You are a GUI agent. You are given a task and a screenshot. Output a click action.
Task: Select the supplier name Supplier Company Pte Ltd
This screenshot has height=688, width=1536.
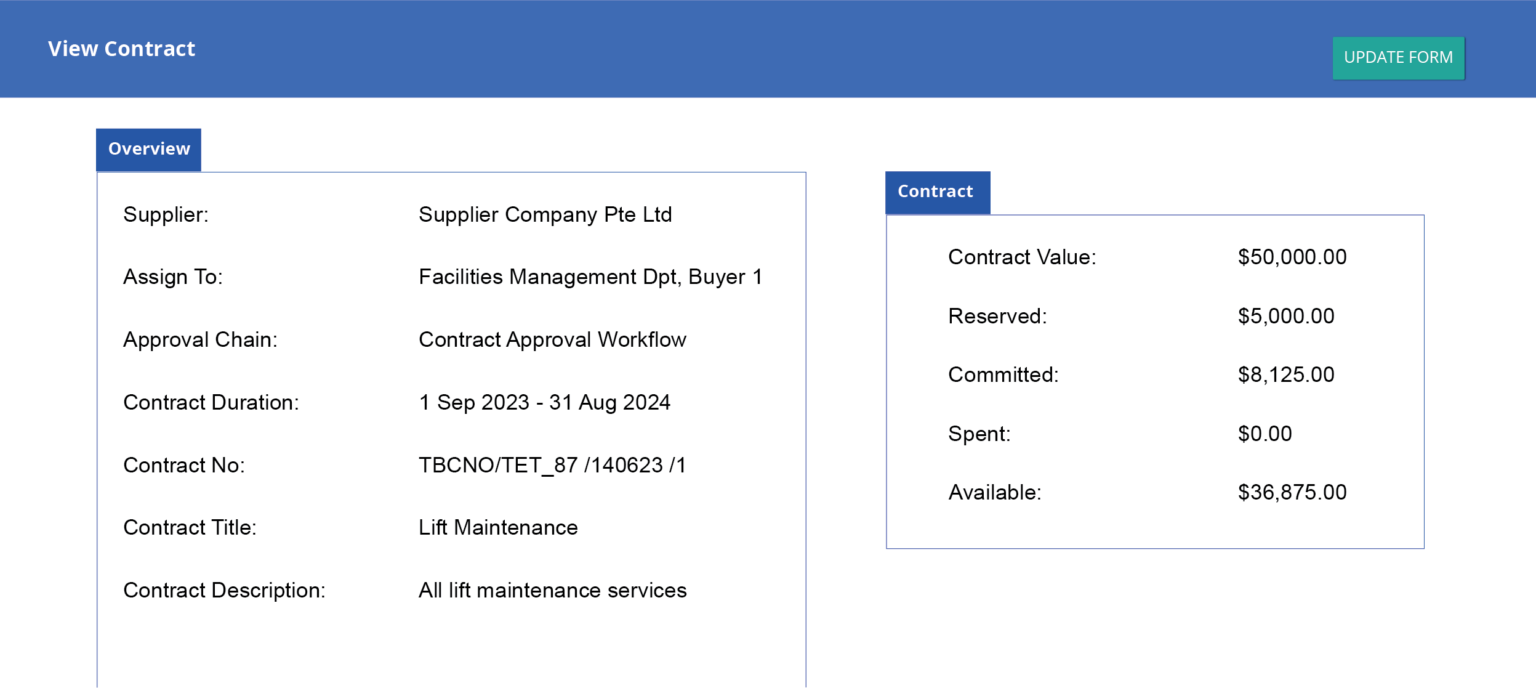[545, 214]
